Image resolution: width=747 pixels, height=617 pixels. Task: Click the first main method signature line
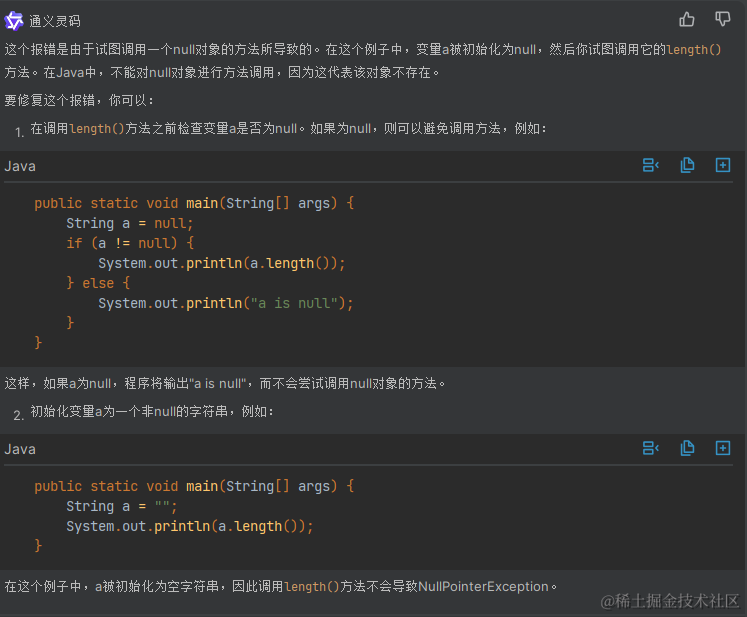tap(194, 203)
